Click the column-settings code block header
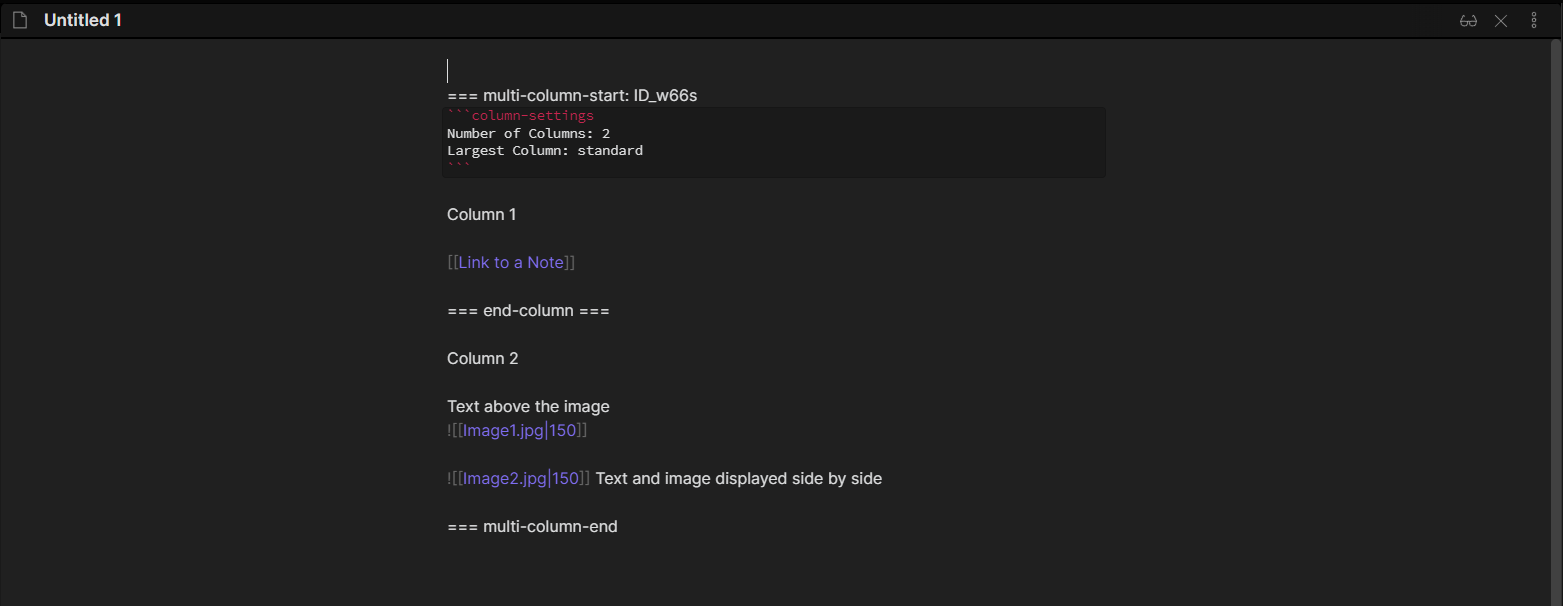Image resolution: width=1563 pixels, height=606 pixels. point(532,116)
